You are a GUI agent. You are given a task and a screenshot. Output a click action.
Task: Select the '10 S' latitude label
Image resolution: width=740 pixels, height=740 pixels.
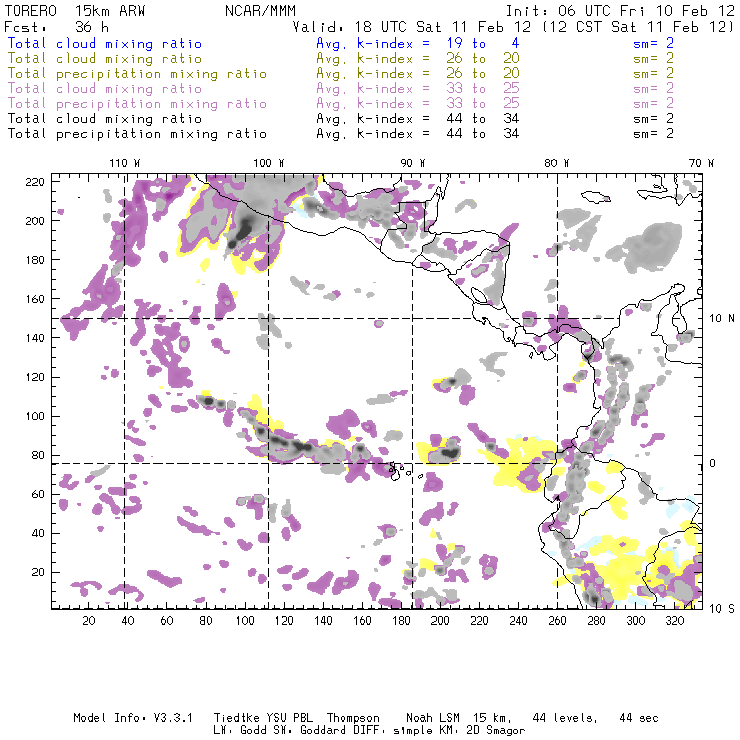pos(722,608)
